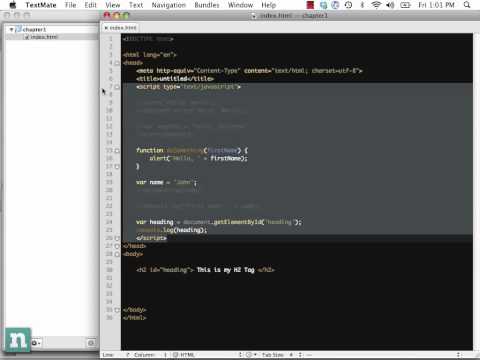This screenshot has height=360, width=480.
Task: Open the bundle gear menu in status bar
Action: 251,355
